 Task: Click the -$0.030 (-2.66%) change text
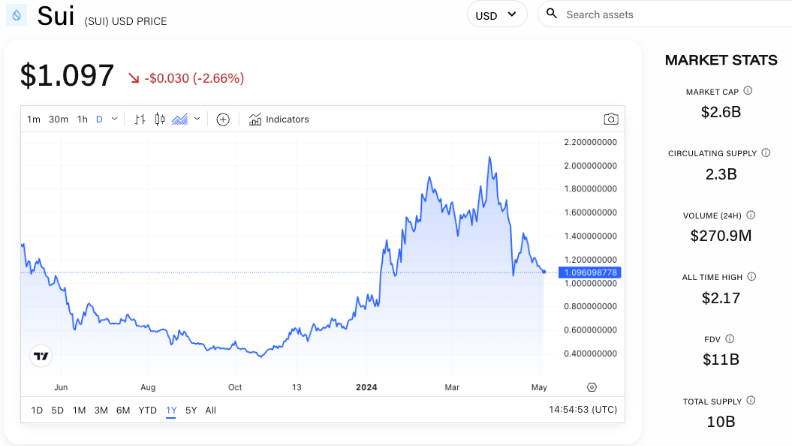[194, 78]
